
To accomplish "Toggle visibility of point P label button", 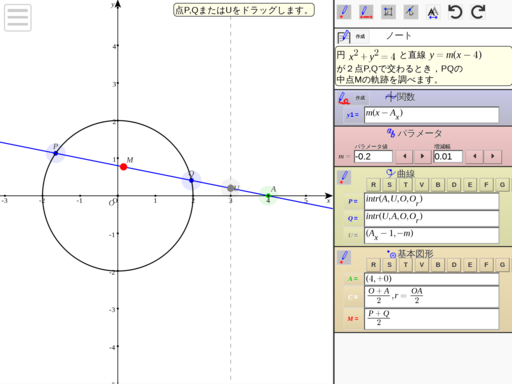I will click(x=353, y=201).
